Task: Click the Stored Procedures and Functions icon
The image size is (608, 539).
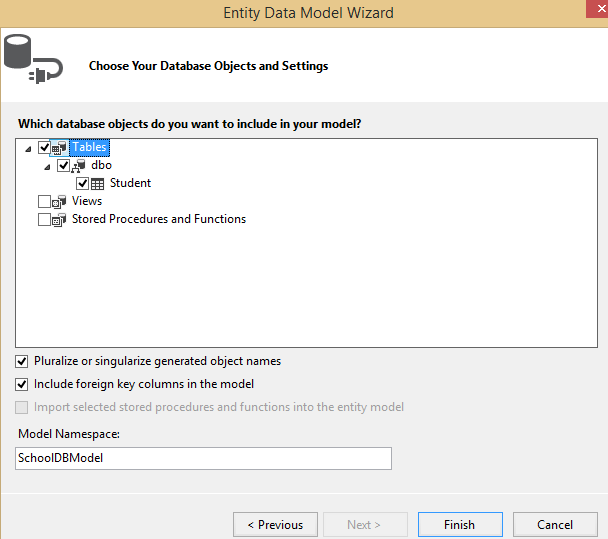Action: [x=59, y=220]
